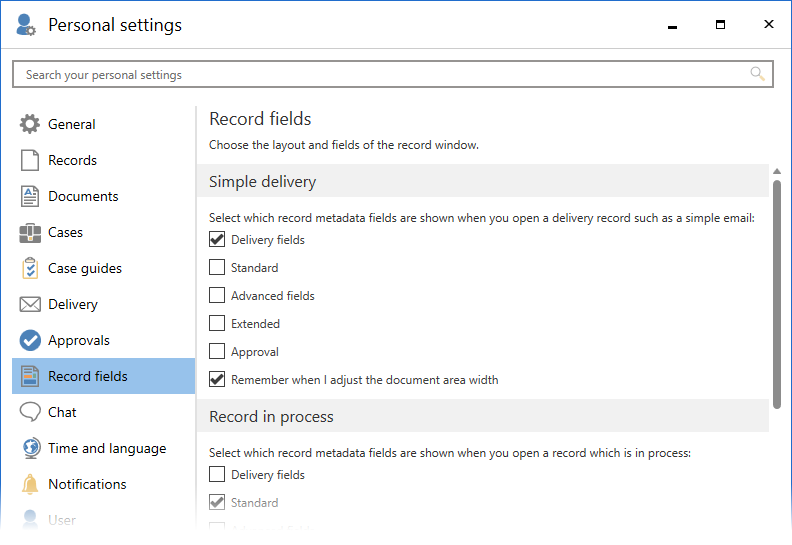Uncheck Standard under Record in process
Viewport: 792px width, 545px height.
(x=217, y=503)
